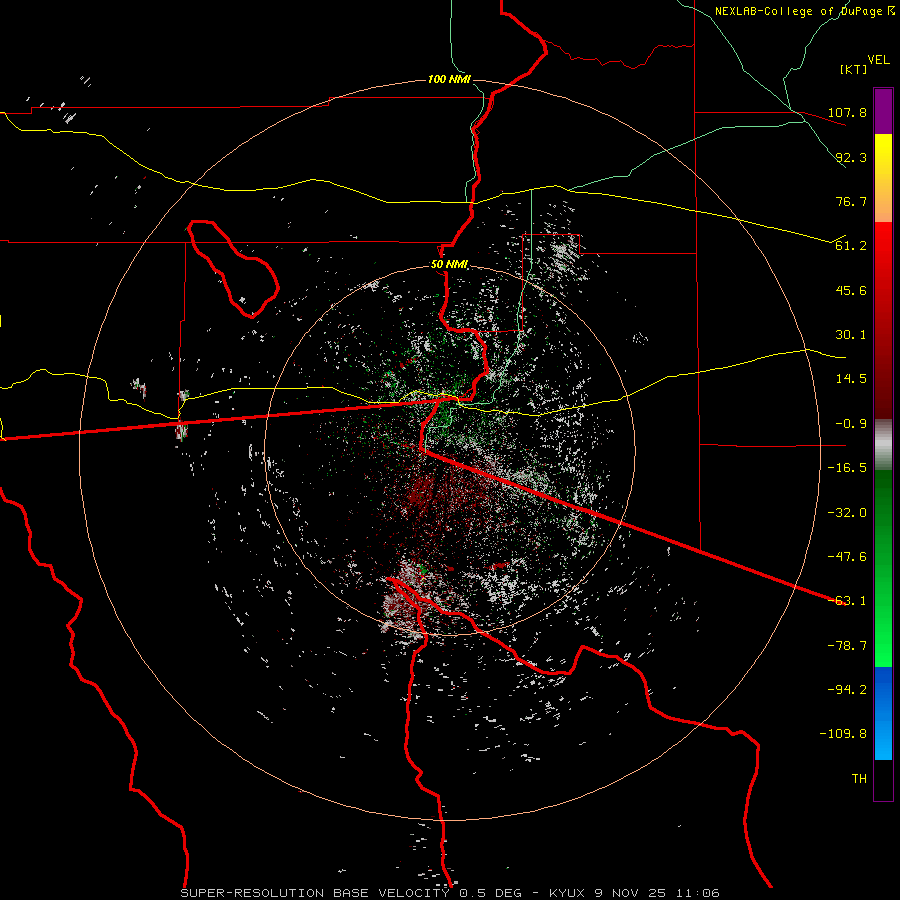Click the gray near-zero segment of velocity scale

tap(883, 445)
